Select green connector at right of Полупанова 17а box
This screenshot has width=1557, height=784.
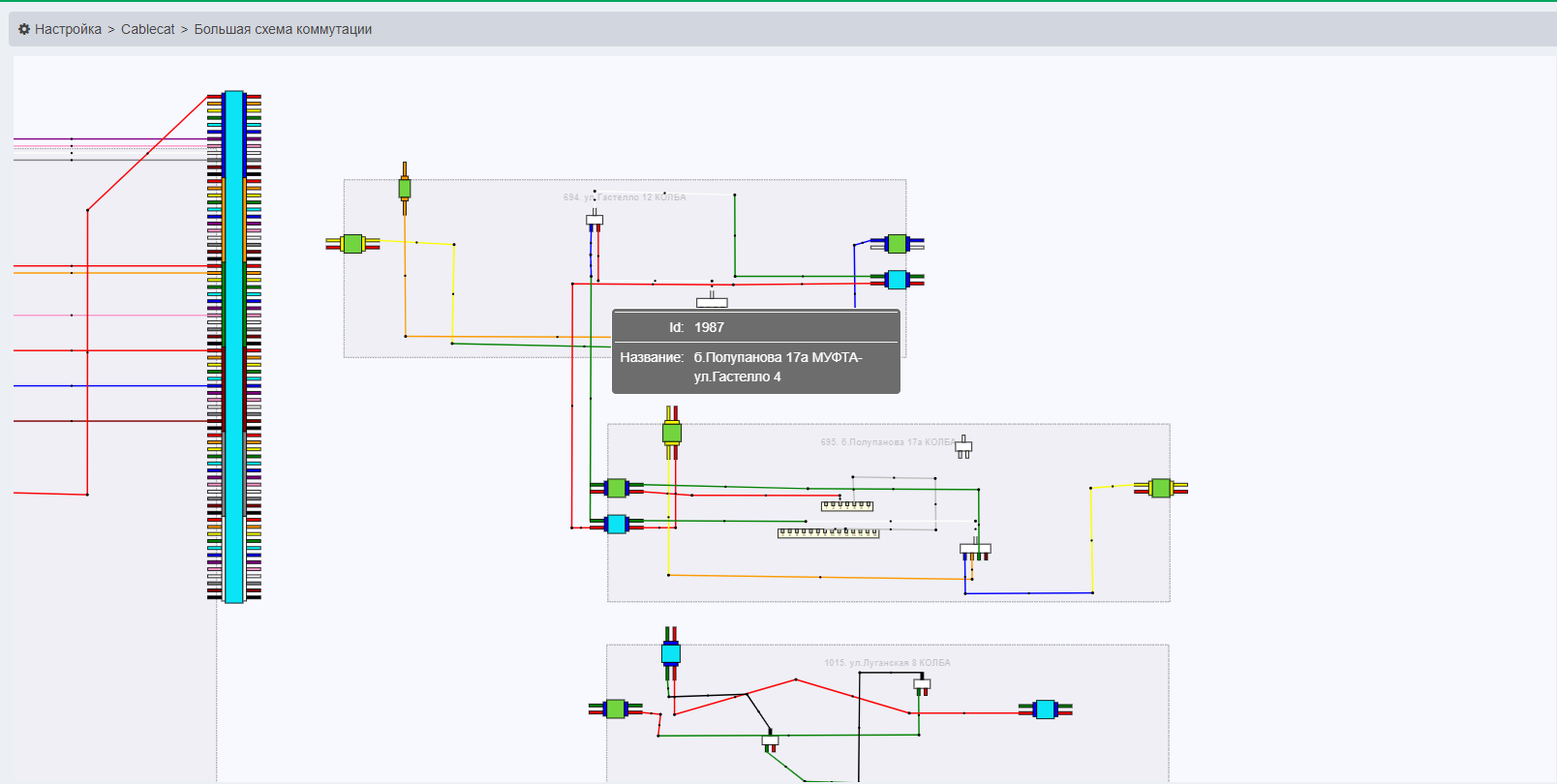point(1161,489)
